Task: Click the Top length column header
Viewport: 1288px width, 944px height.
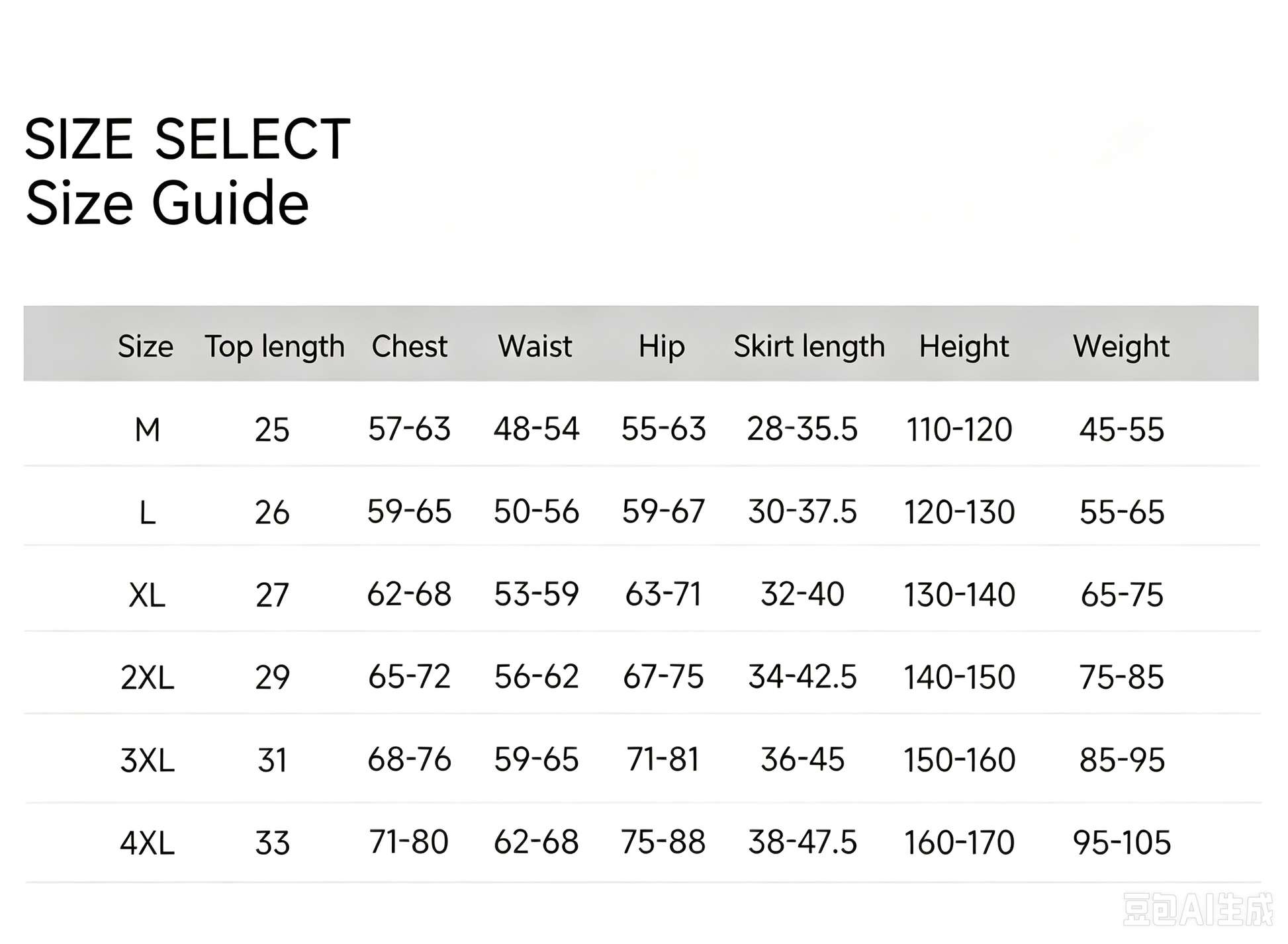Action: click(x=275, y=347)
